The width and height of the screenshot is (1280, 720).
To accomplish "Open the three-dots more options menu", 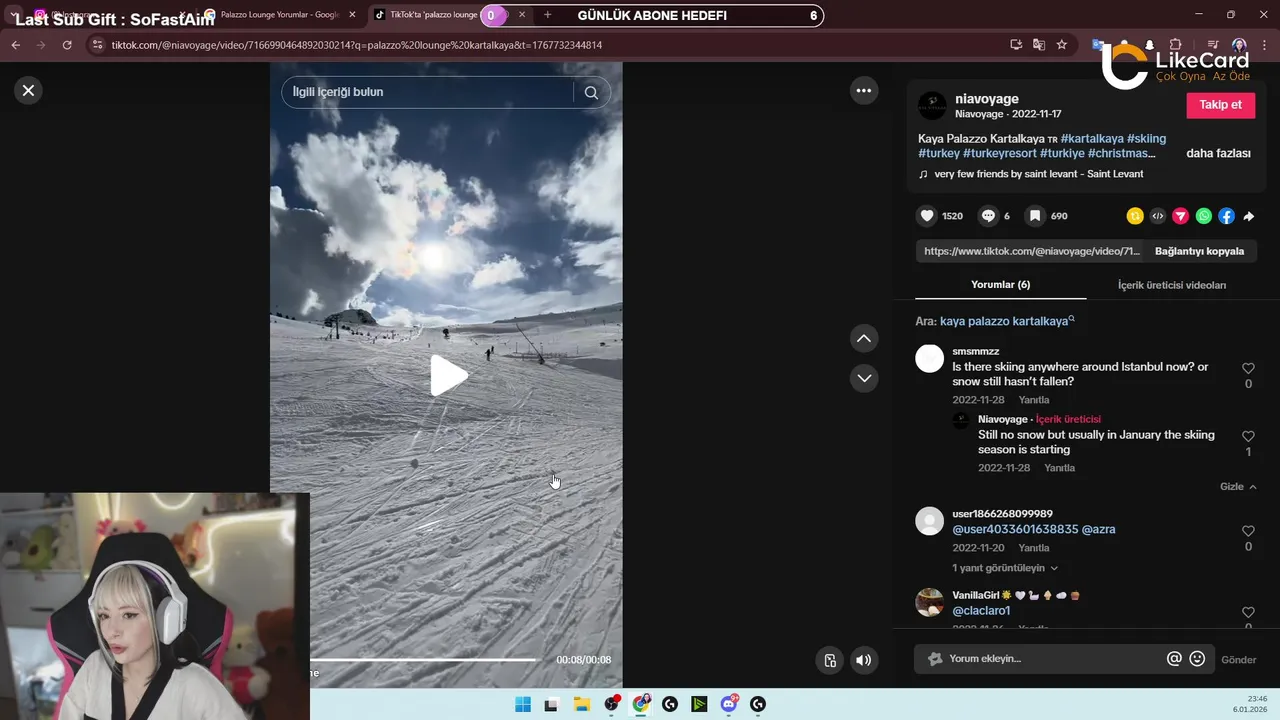I will 864,90.
